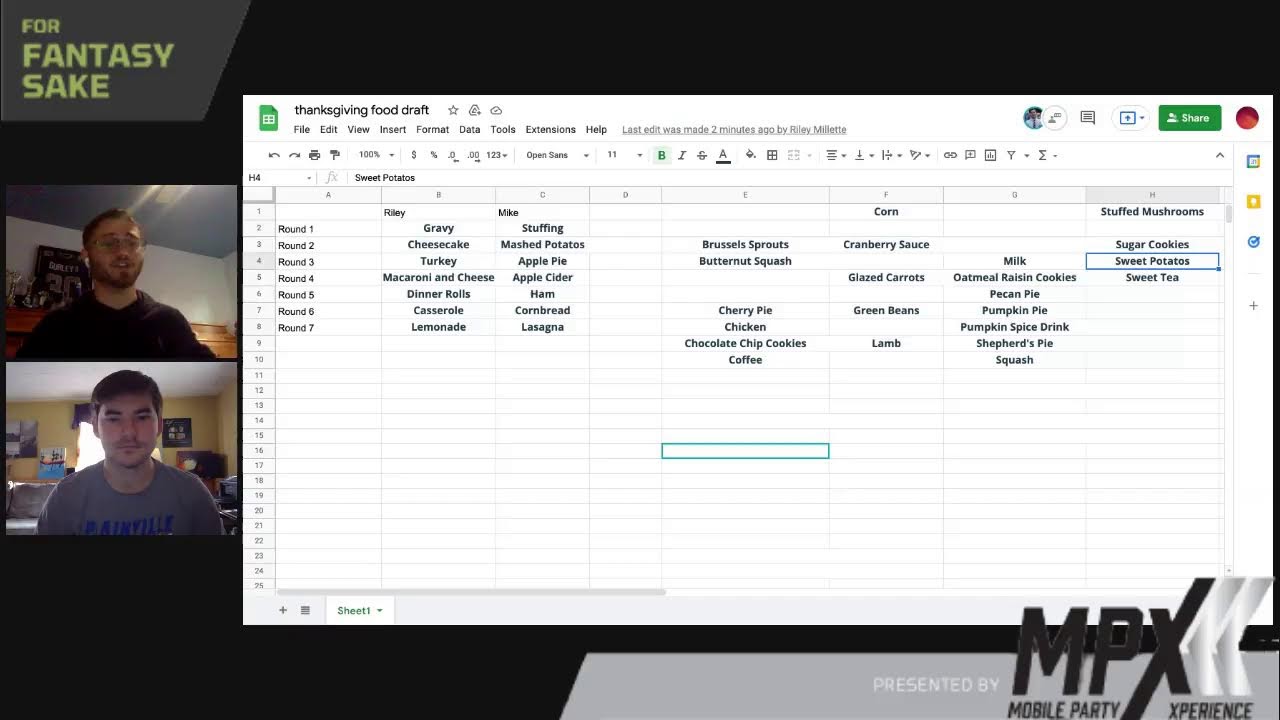Check the cloud document status icon
Image resolution: width=1280 pixels, height=720 pixels.
(x=496, y=110)
